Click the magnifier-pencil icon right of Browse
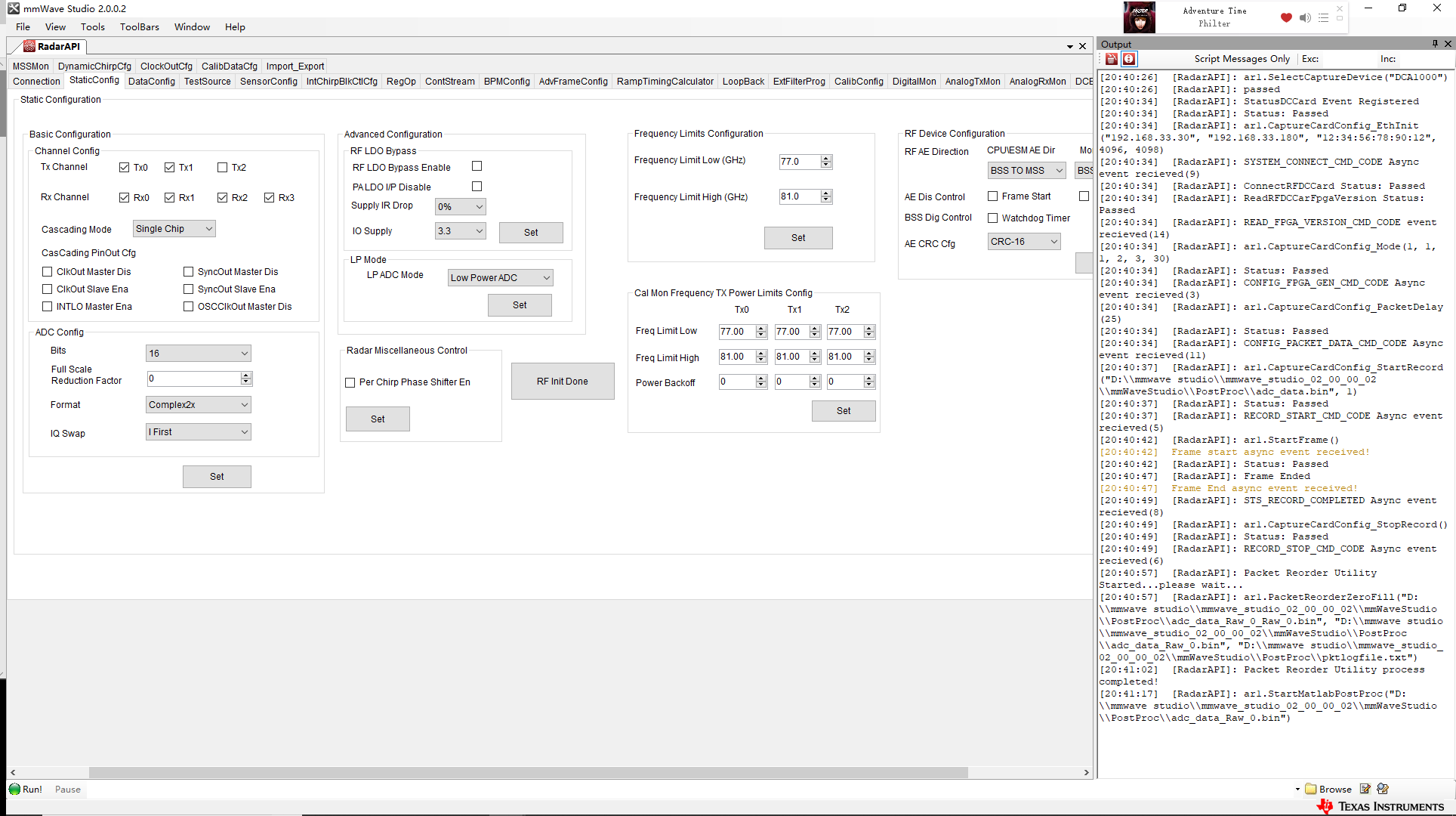The image size is (1456, 816). point(1384,789)
